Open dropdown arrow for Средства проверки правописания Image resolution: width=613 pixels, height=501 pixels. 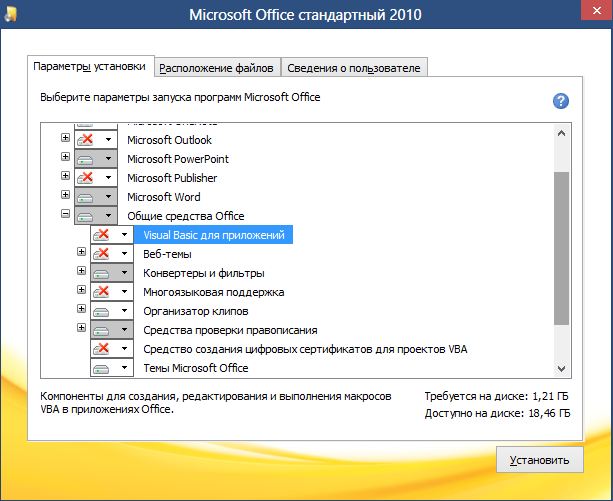click(x=124, y=329)
